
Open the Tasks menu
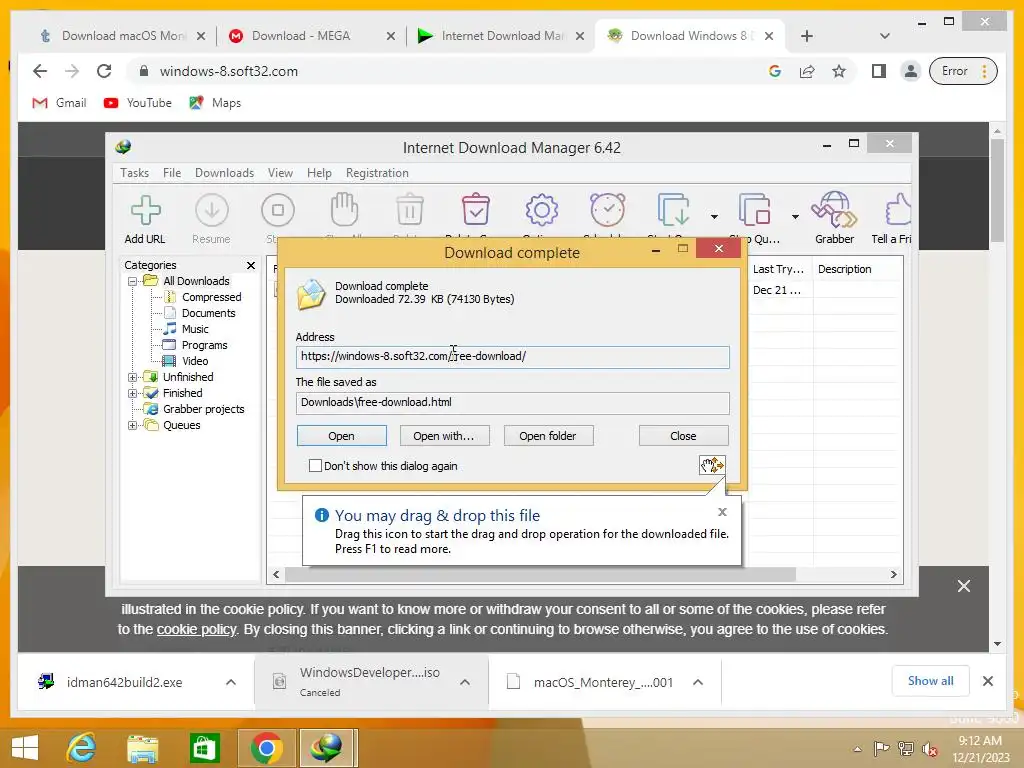coord(135,173)
